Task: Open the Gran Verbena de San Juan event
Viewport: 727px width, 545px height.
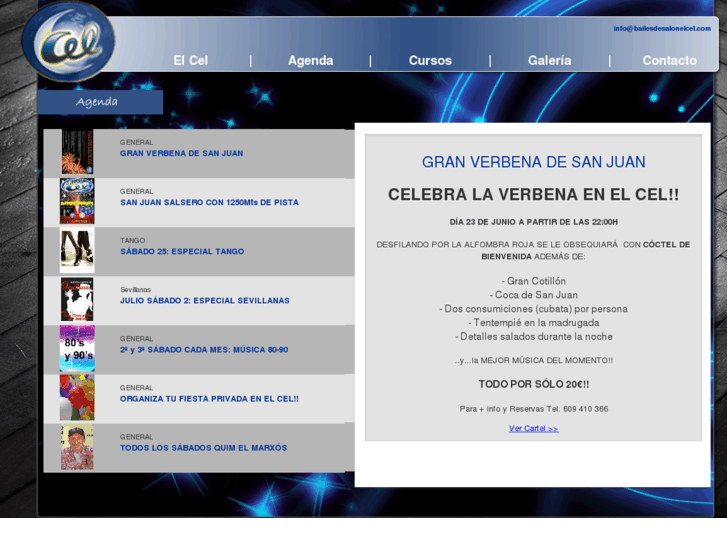Action: [x=181, y=154]
